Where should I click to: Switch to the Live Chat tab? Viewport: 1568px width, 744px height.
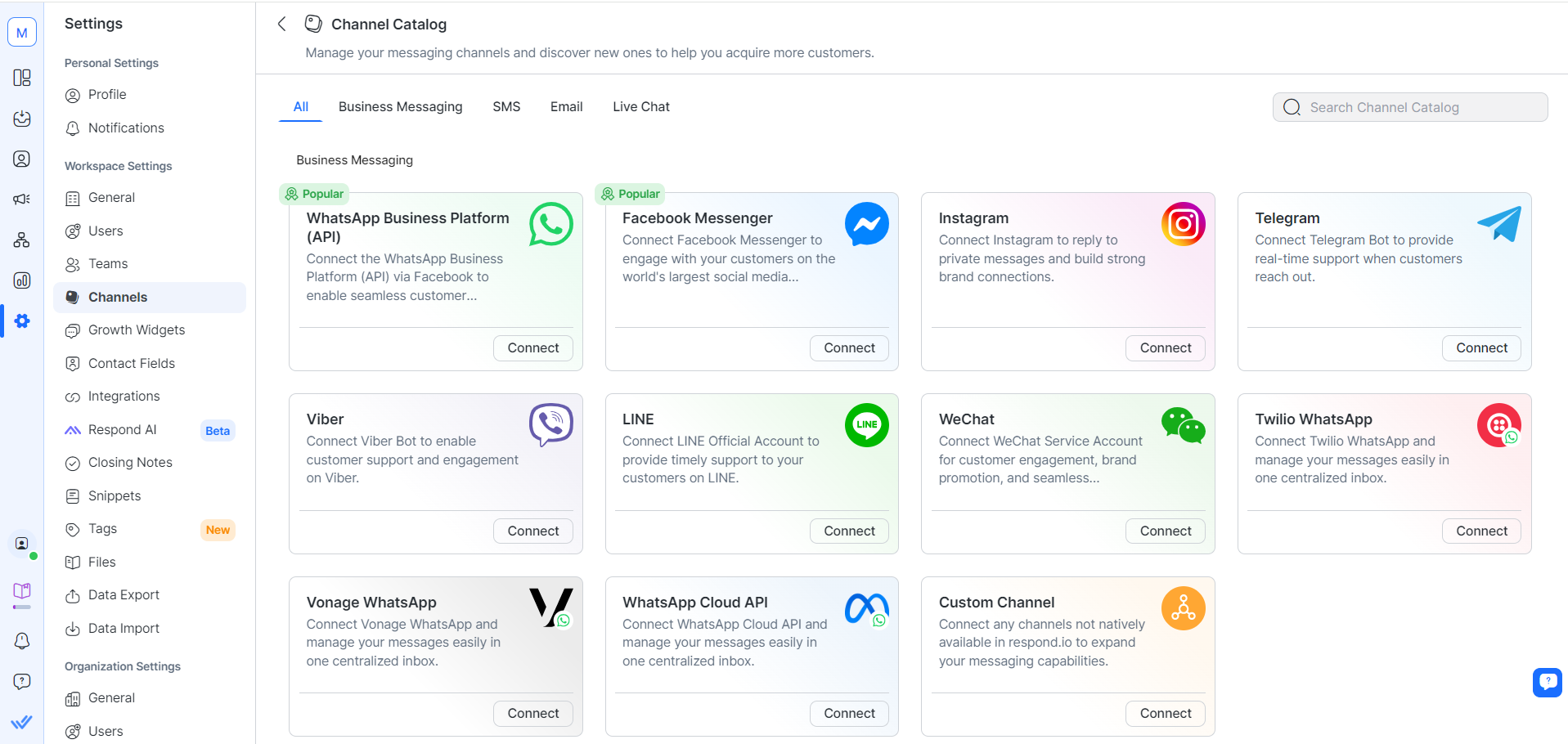coord(640,107)
